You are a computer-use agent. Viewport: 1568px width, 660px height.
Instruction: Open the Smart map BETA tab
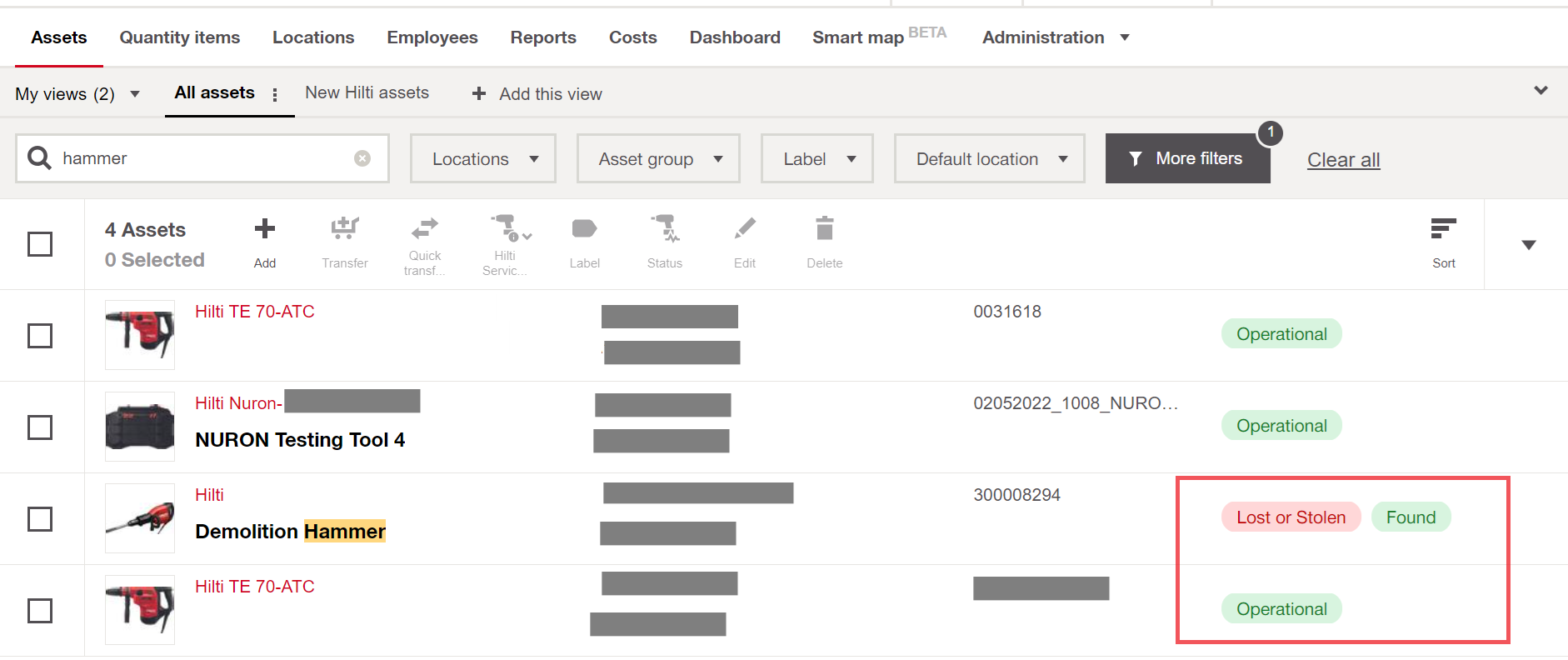coord(880,36)
